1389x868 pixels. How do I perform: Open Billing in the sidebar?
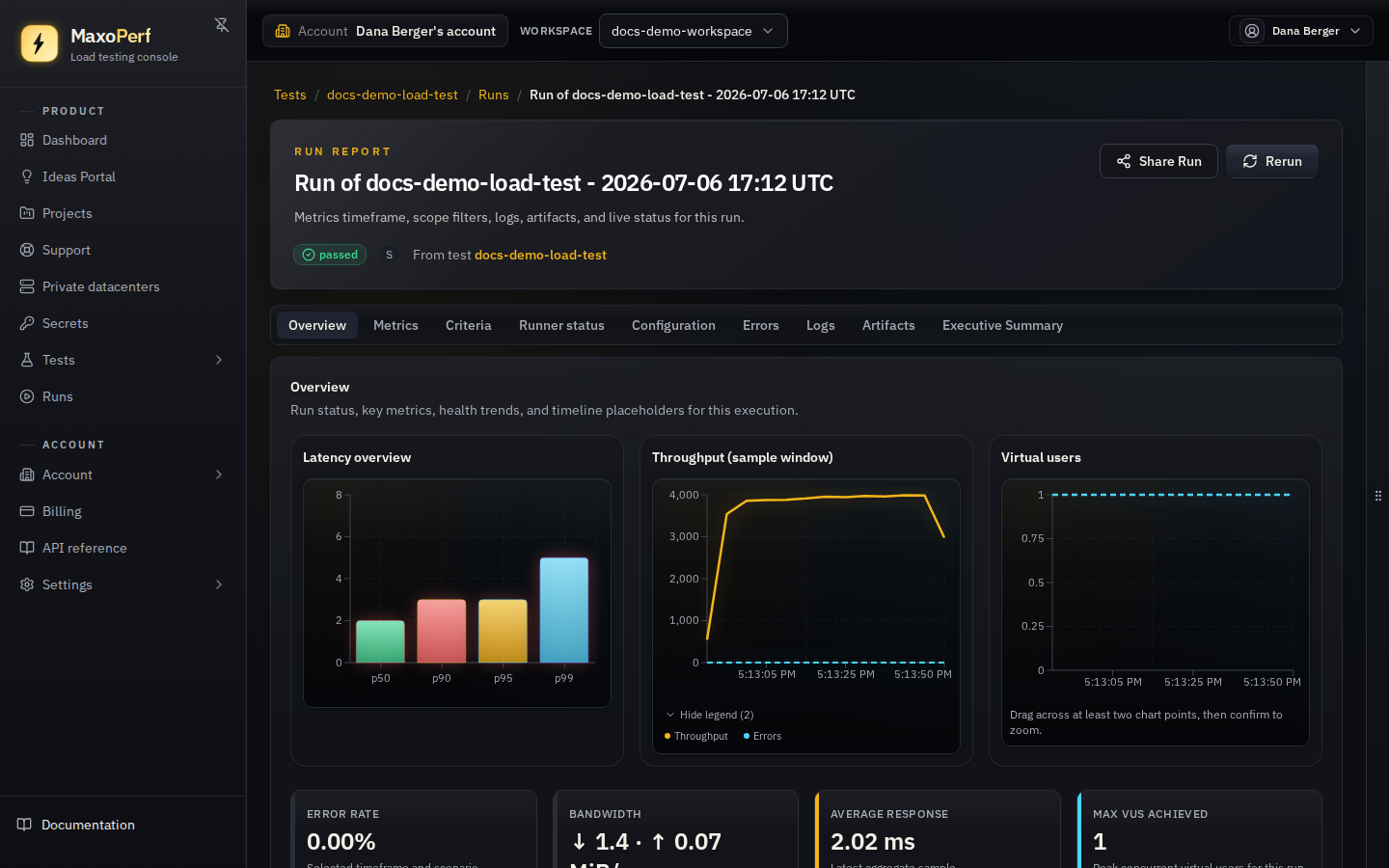pos(123,511)
